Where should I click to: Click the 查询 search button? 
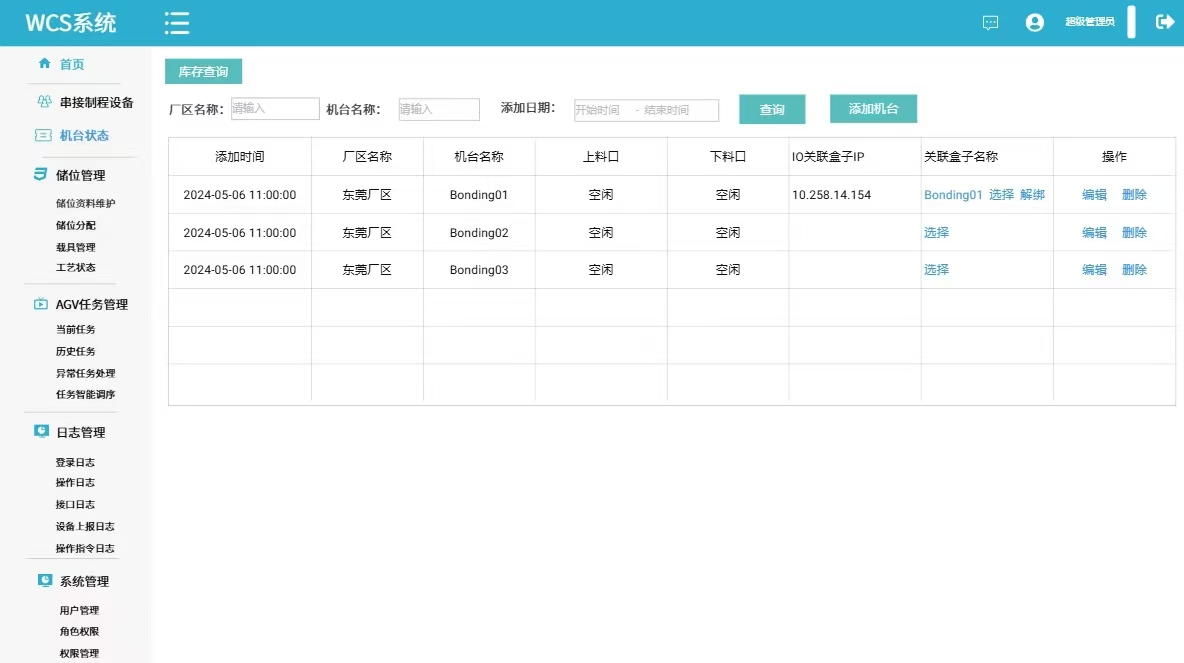[x=772, y=109]
